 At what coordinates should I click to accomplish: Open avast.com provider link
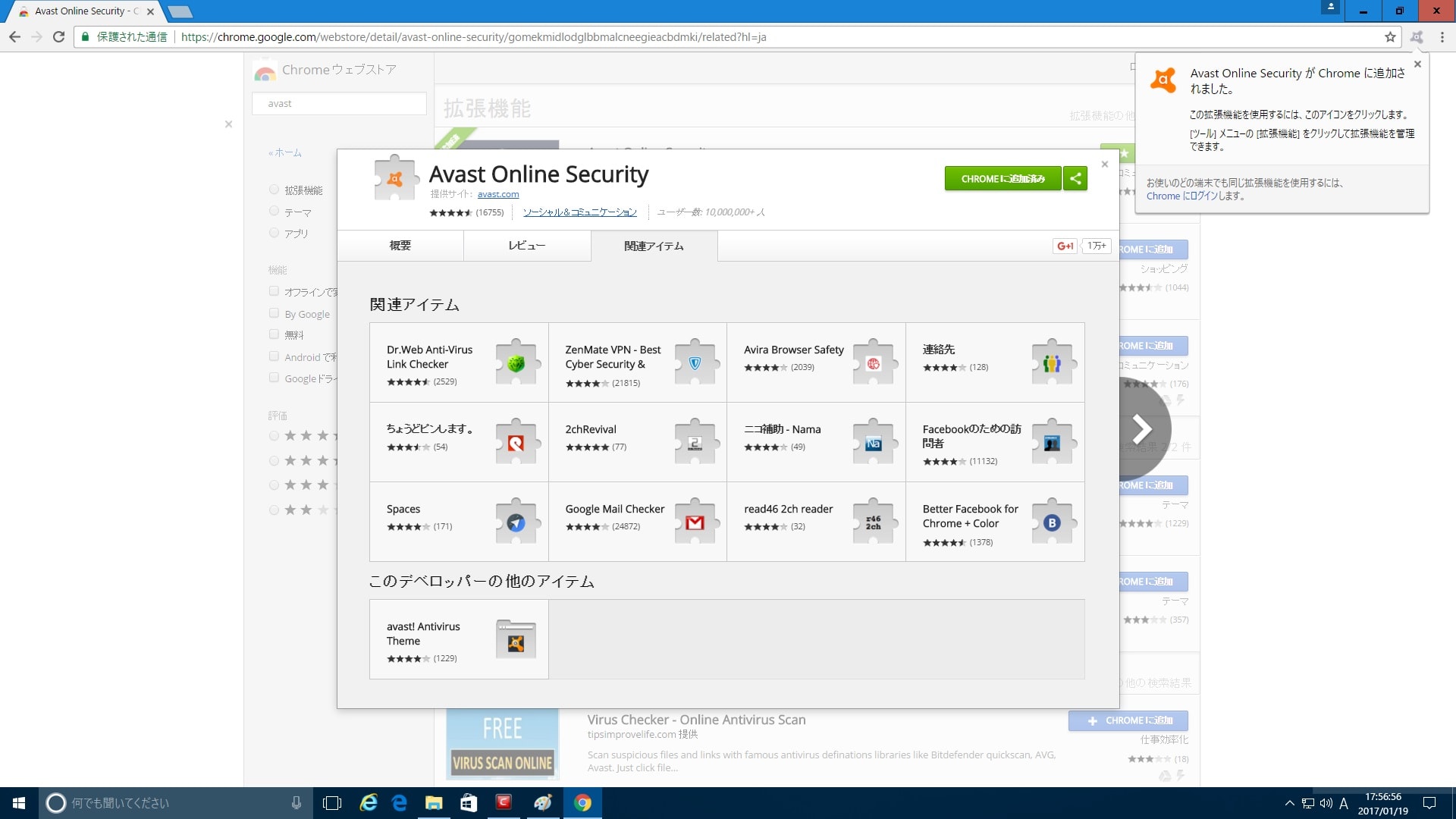pyautogui.click(x=498, y=194)
